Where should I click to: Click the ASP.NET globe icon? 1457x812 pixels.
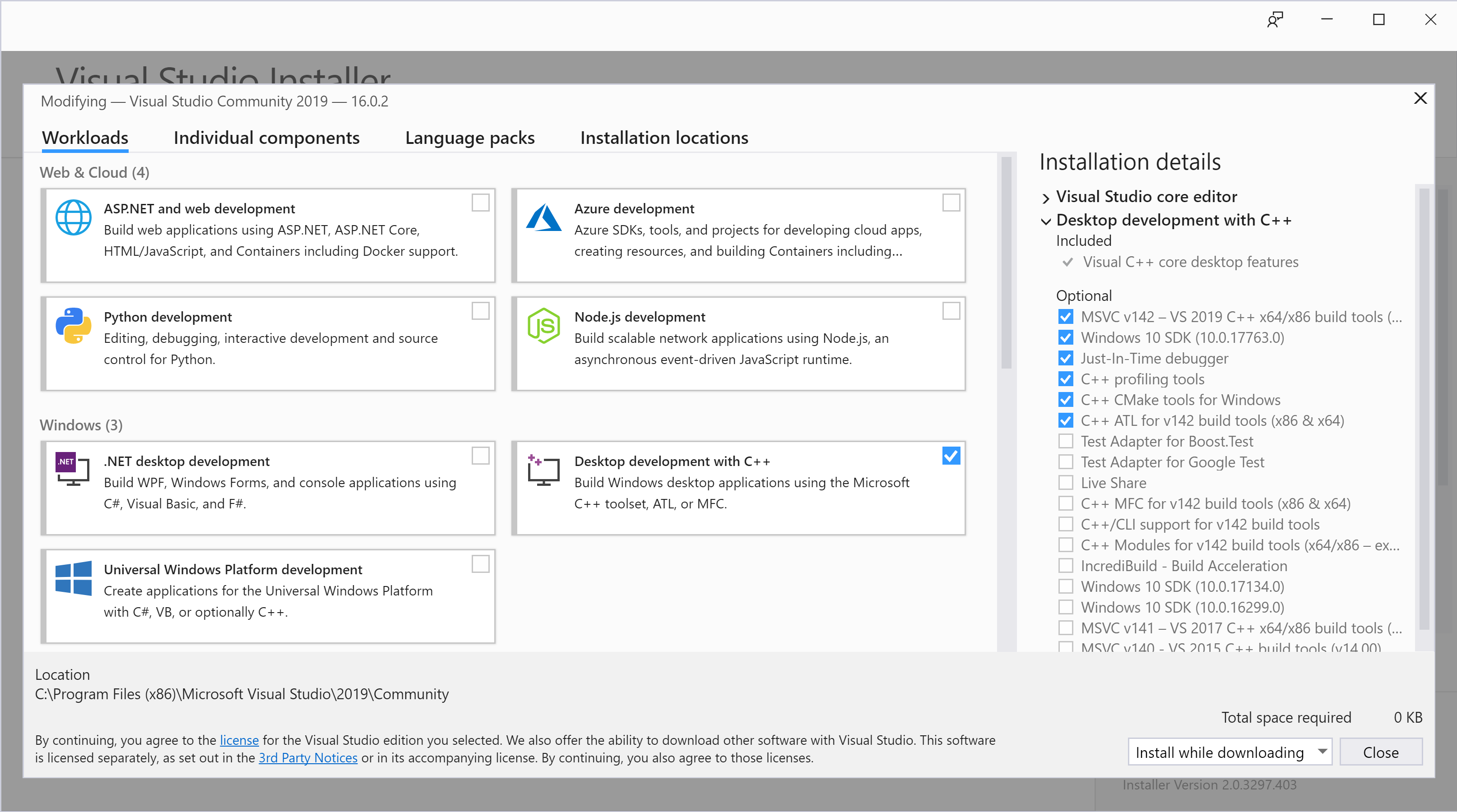coord(74,218)
